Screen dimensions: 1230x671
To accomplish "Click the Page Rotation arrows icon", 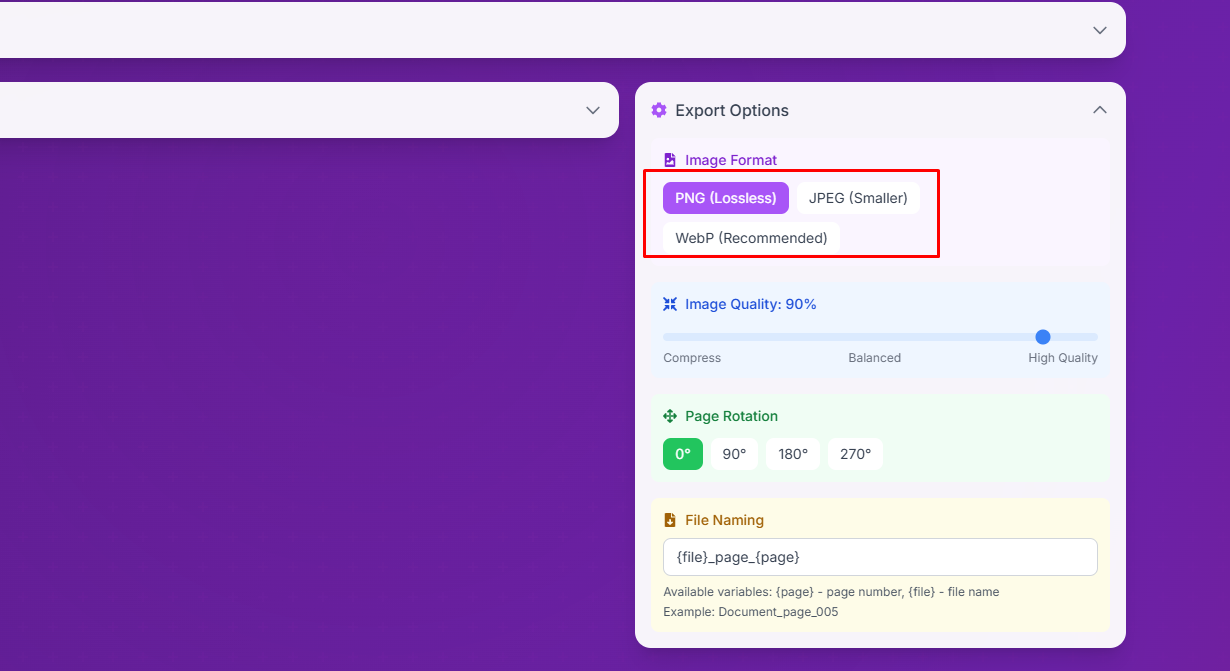I will (670, 416).
